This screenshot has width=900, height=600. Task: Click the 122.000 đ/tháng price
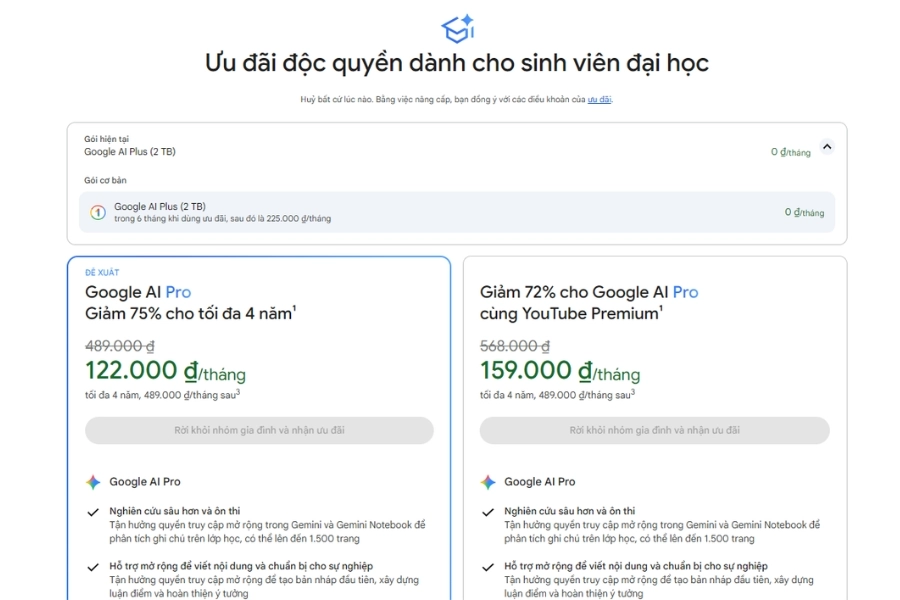pos(165,371)
